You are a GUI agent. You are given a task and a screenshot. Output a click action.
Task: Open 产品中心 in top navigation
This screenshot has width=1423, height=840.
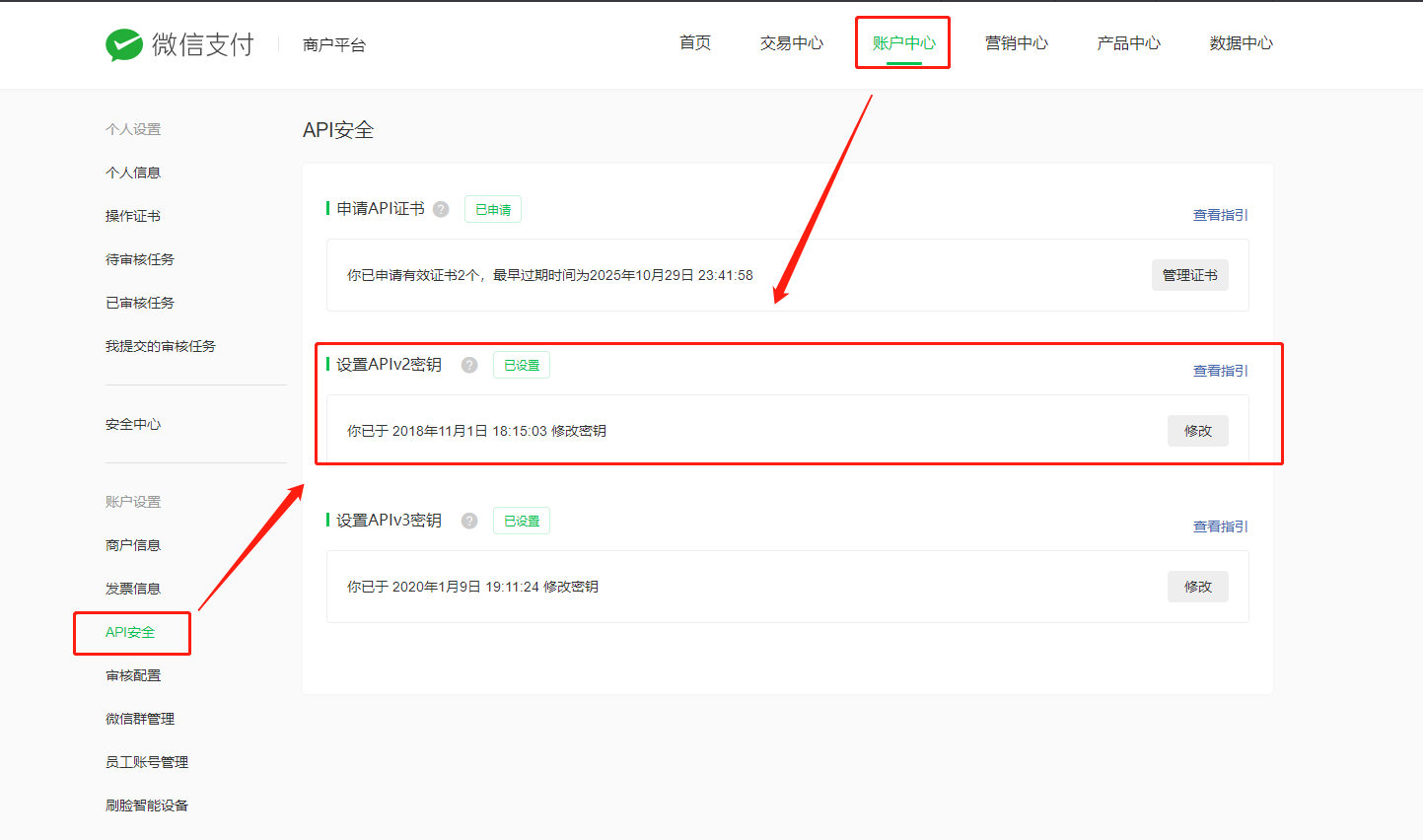tap(1128, 43)
